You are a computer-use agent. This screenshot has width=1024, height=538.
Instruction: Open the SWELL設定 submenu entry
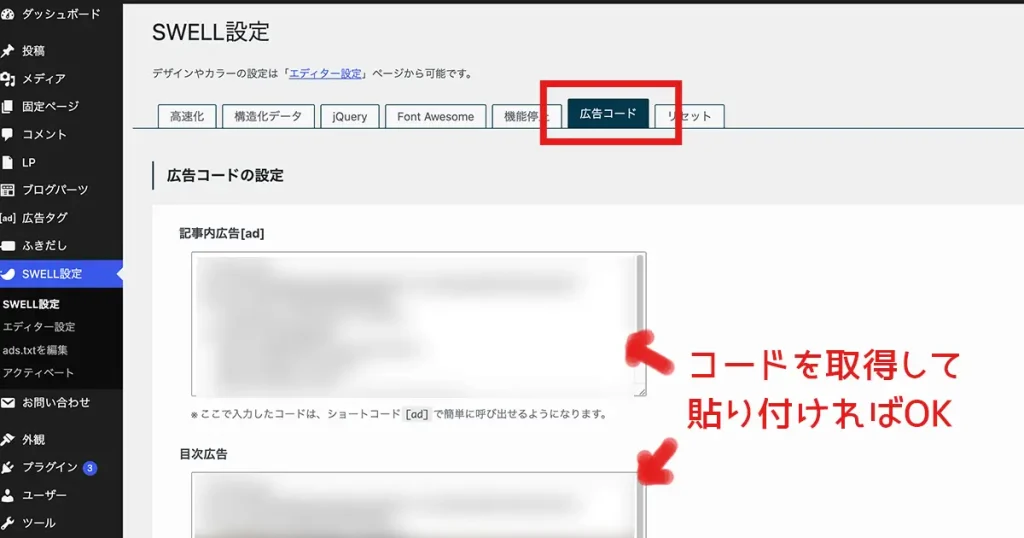click(x=31, y=304)
